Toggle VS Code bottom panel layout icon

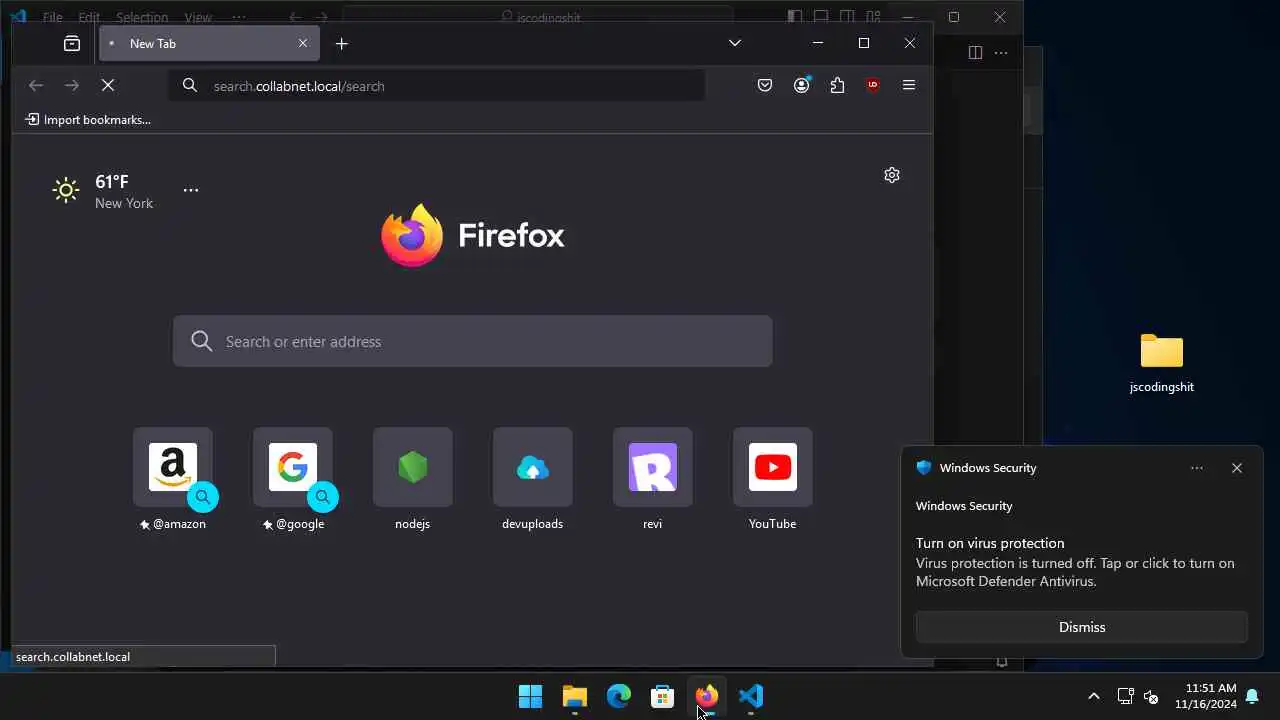click(x=821, y=17)
